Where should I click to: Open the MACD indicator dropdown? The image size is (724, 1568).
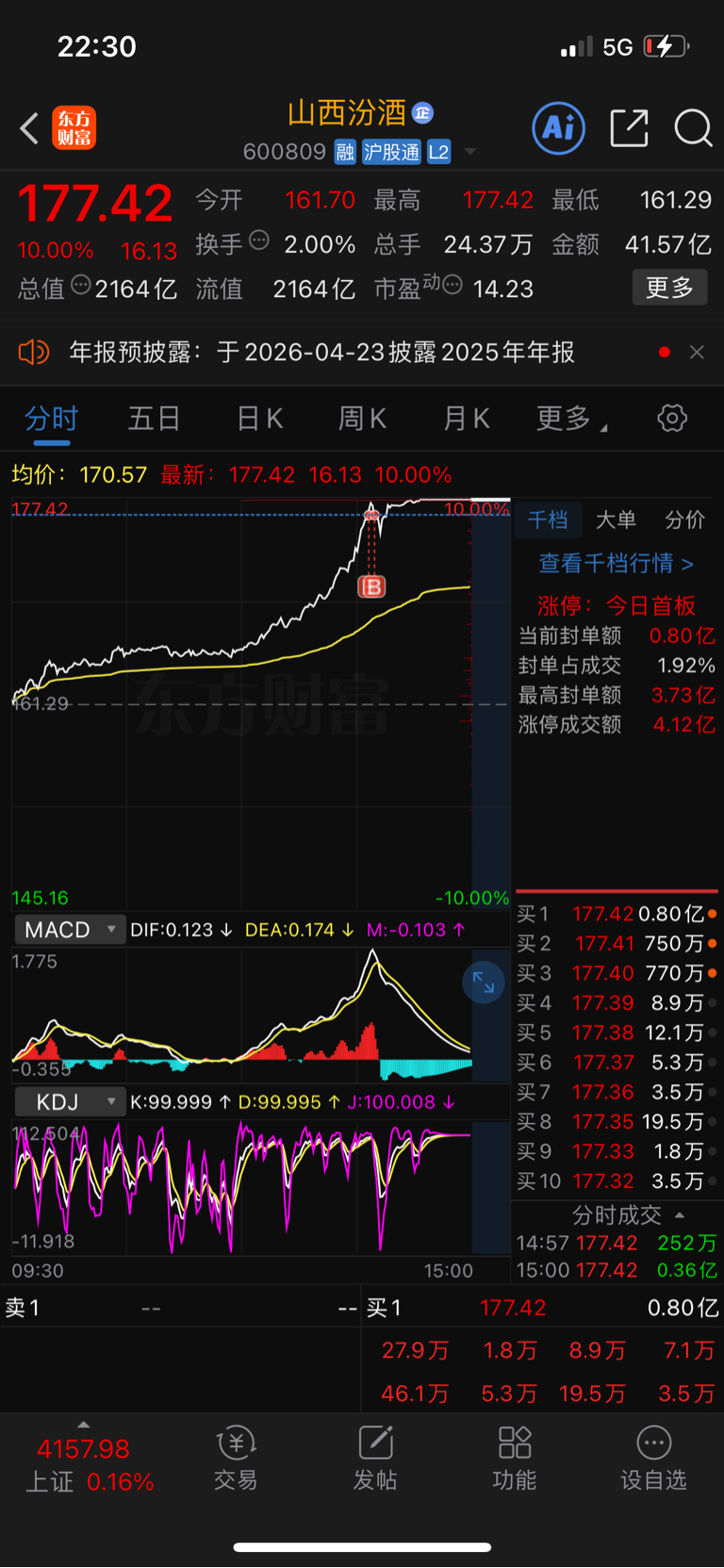click(x=70, y=930)
